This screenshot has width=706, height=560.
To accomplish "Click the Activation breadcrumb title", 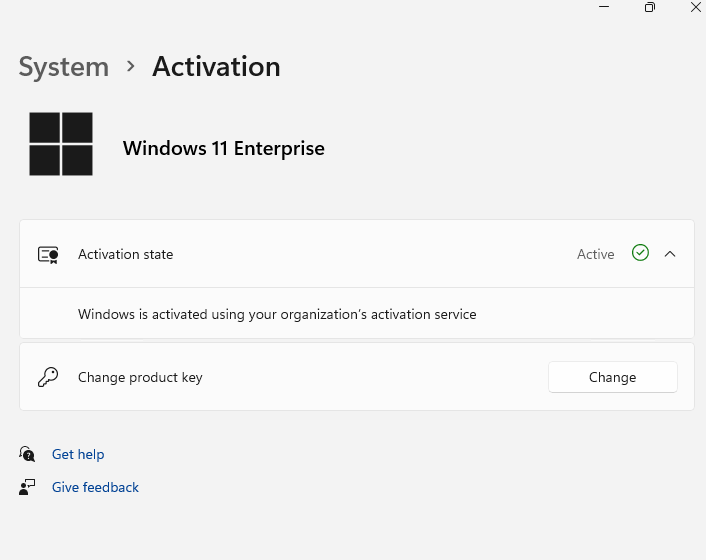I will tap(216, 67).
